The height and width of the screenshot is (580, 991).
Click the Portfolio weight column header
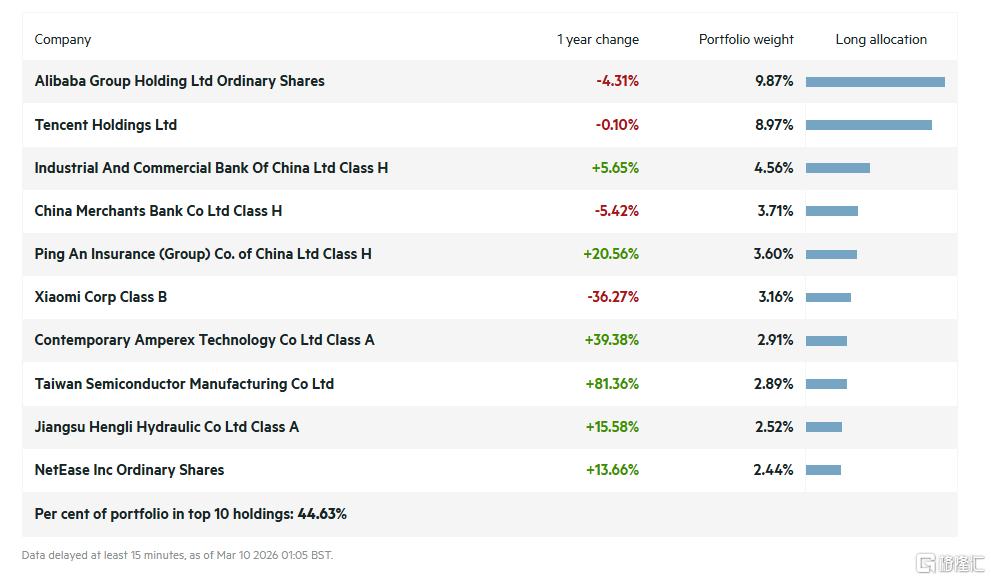[x=745, y=40]
